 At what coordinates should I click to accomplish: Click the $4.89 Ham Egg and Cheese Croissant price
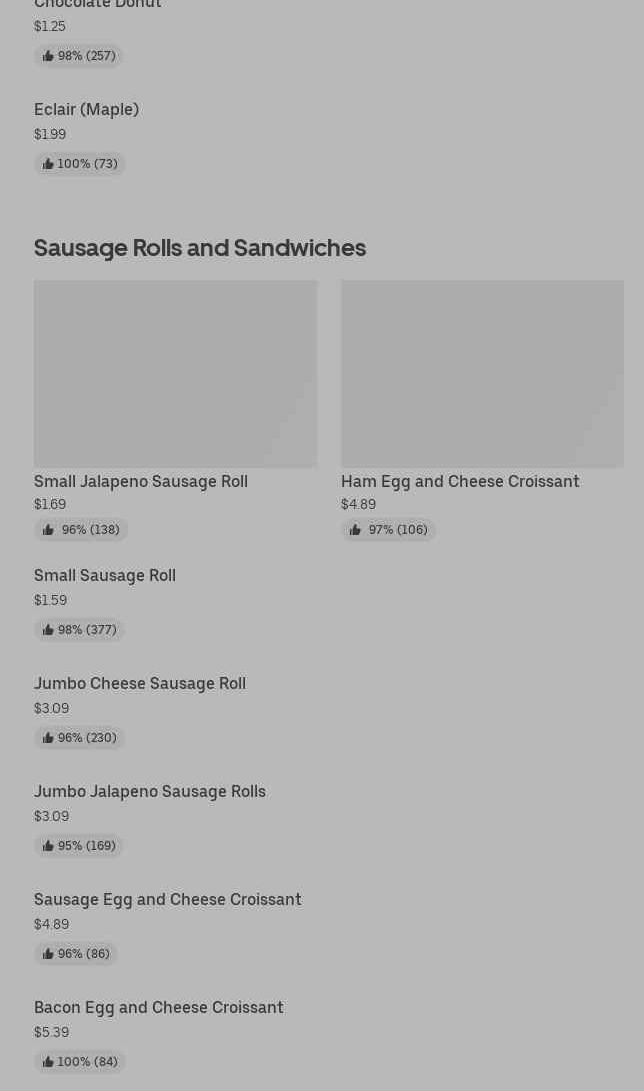pyautogui.click(x=358, y=505)
